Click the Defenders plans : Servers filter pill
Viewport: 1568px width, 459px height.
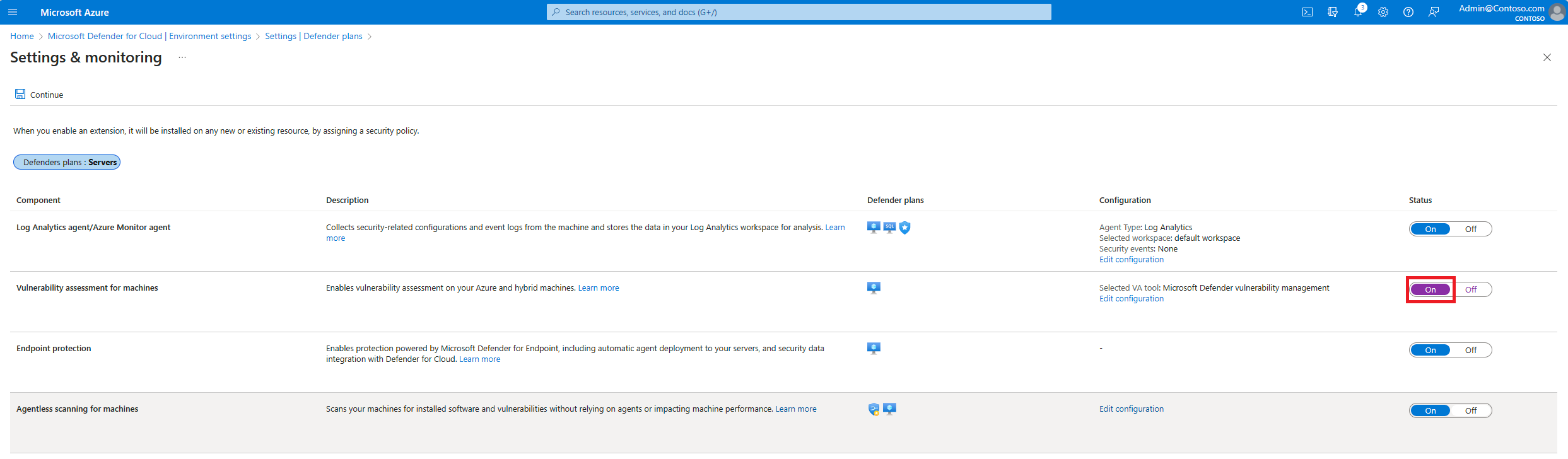pos(67,162)
